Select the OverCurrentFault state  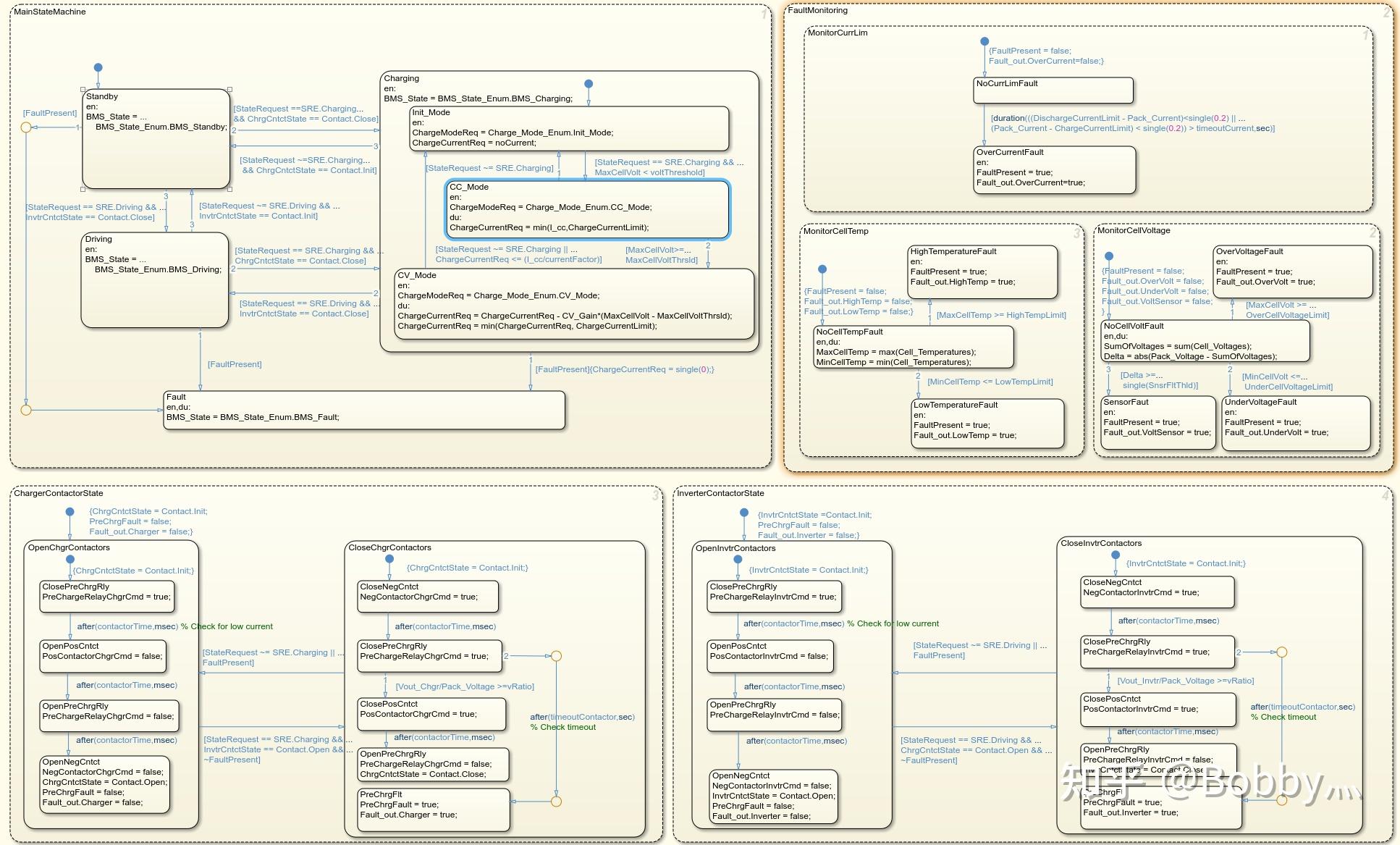tap(1054, 170)
